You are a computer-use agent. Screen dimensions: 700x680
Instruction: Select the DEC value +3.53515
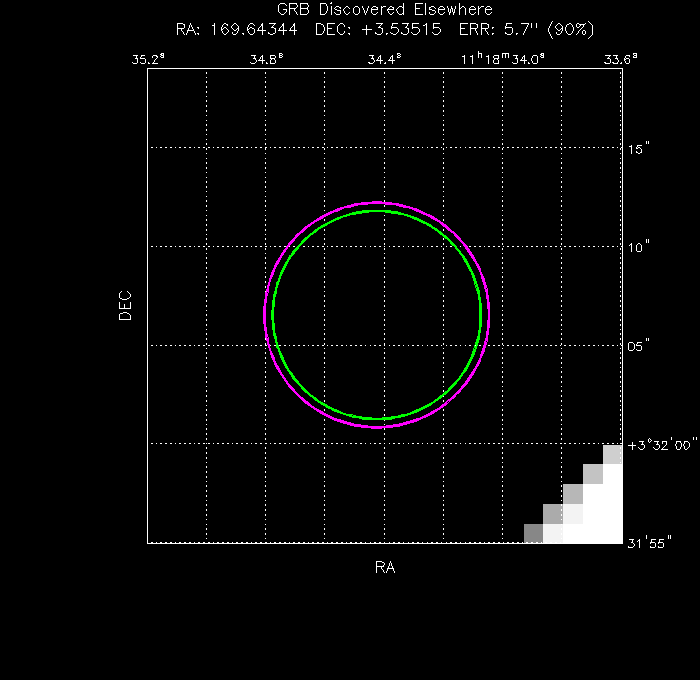pyautogui.click(x=401, y=29)
